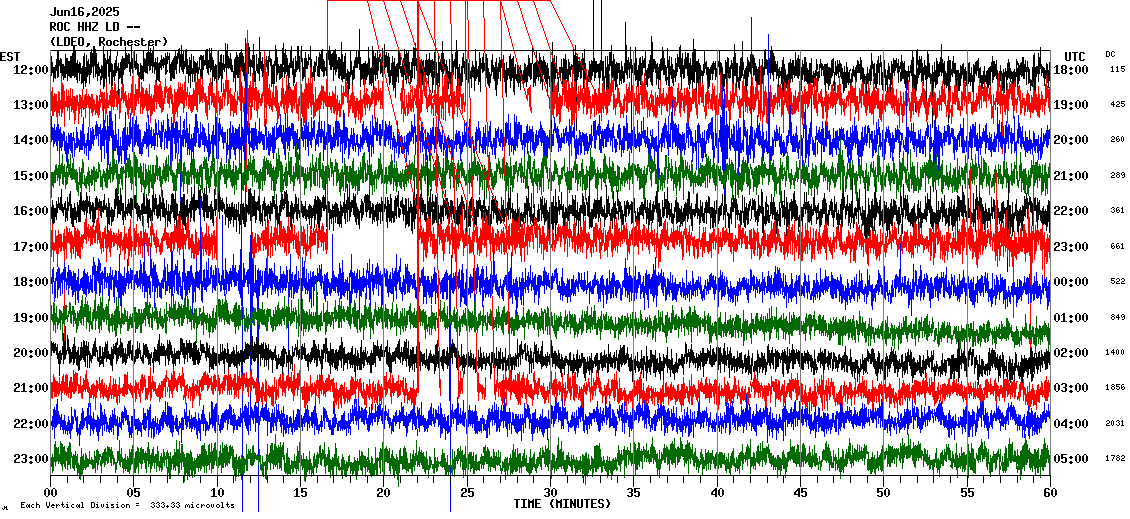Select the 18:00 EST row label
This screenshot has width=1130, height=519.
click(30, 282)
